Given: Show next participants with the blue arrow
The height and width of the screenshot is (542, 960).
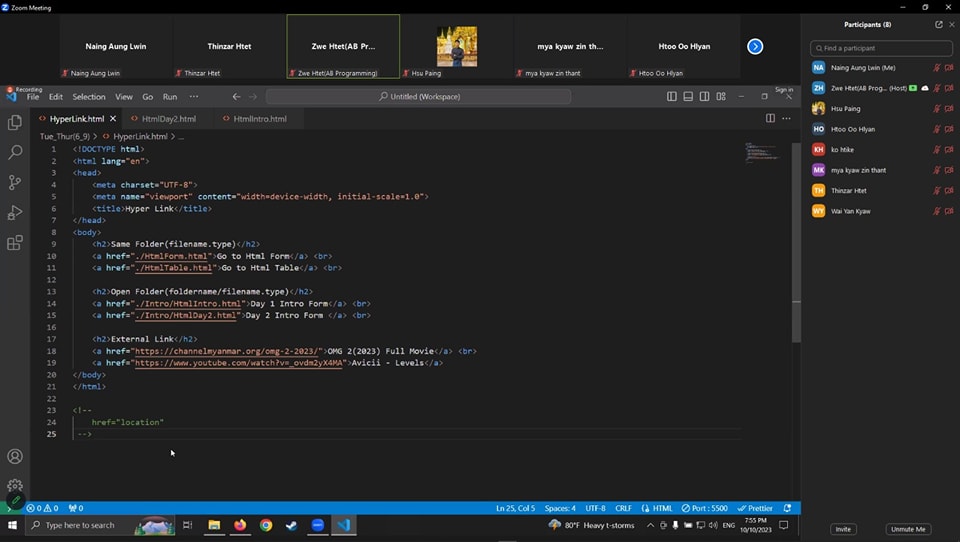Looking at the screenshot, I should (755, 47).
